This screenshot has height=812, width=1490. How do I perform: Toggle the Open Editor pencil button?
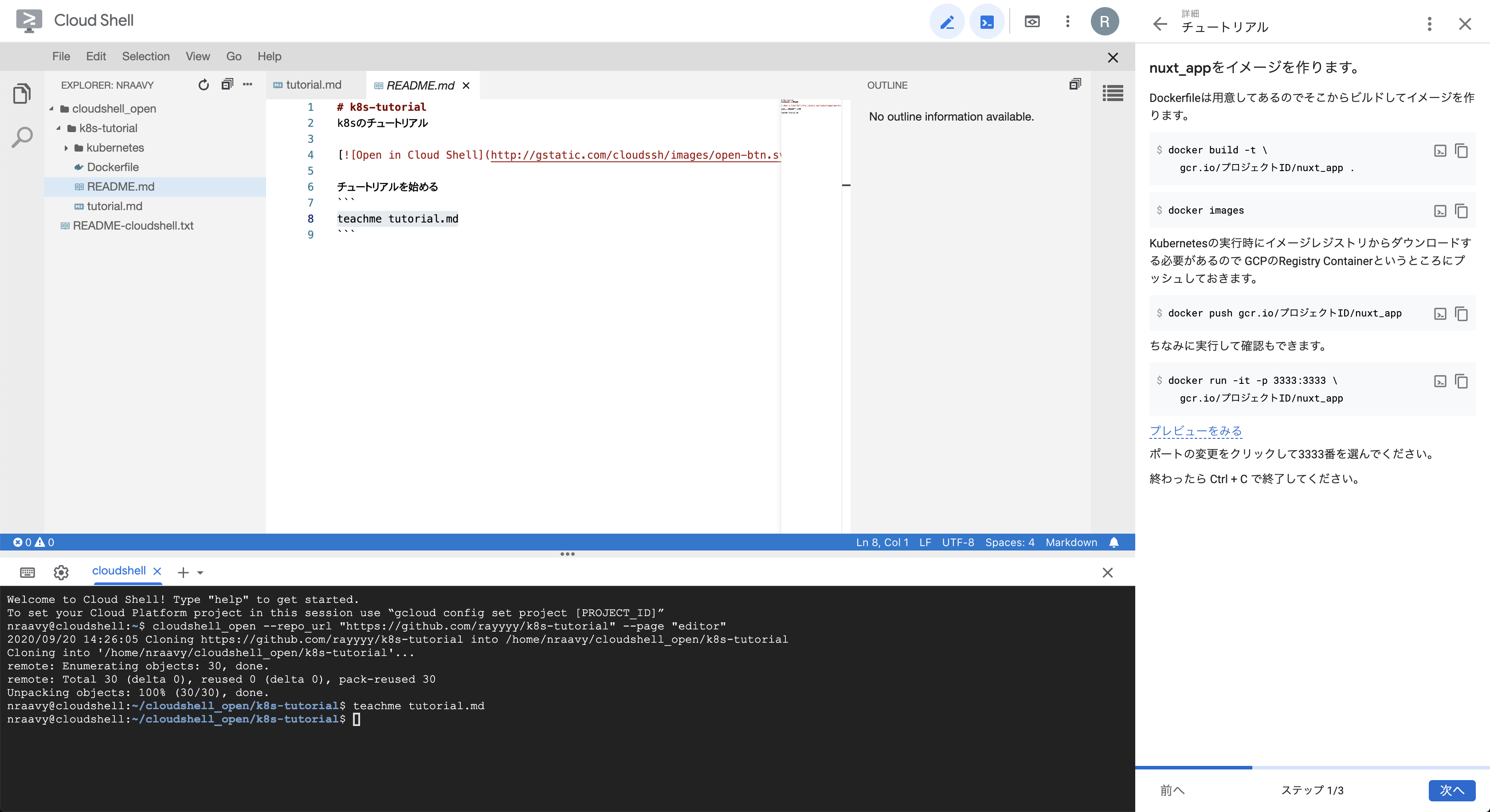pyautogui.click(x=946, y=22)
